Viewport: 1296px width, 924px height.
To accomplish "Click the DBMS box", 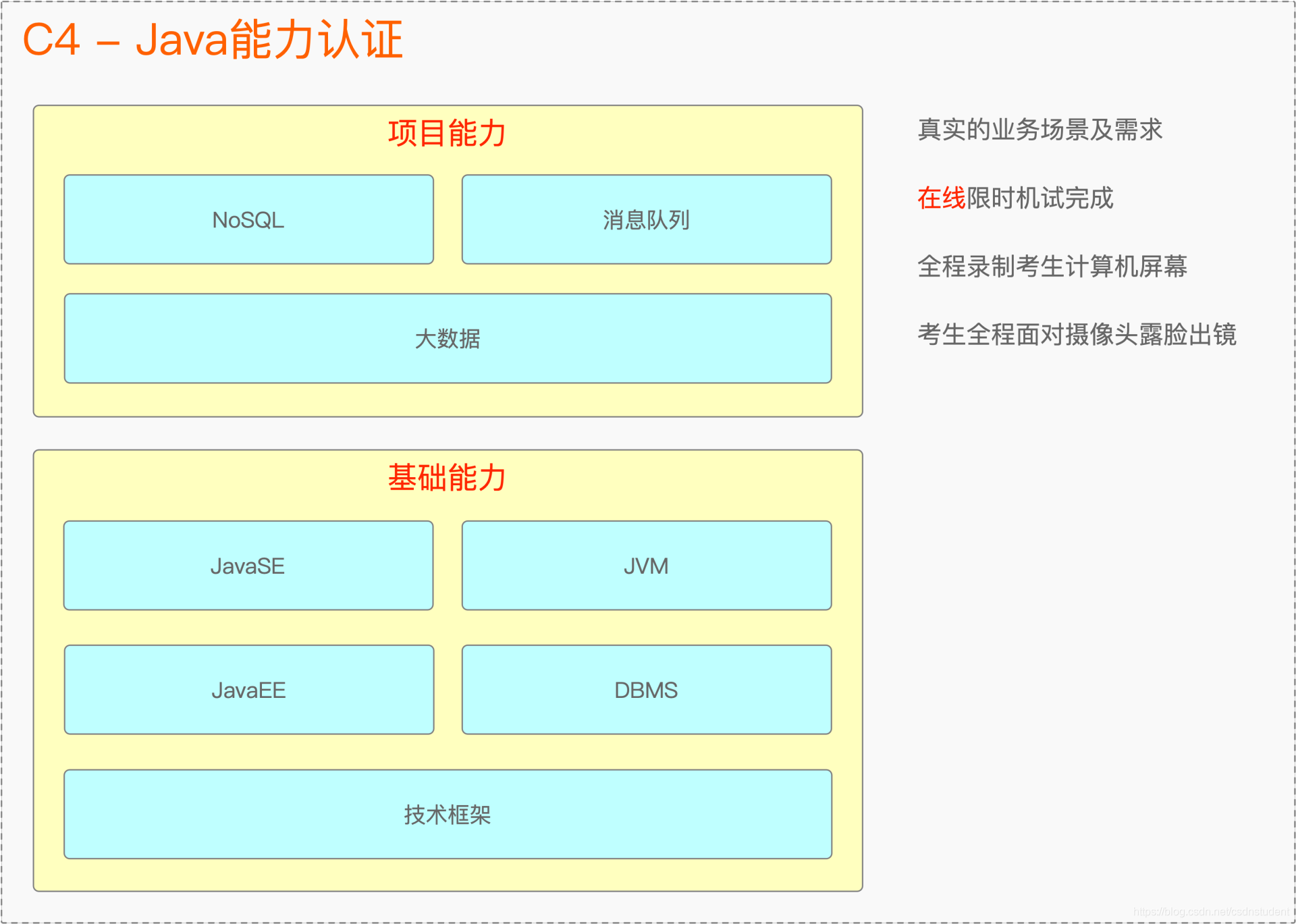I will 646,690.
